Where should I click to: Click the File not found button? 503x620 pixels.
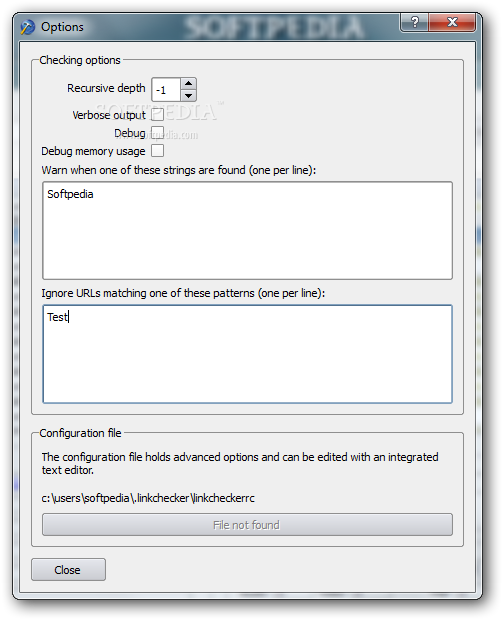click(x=248, y=525)
